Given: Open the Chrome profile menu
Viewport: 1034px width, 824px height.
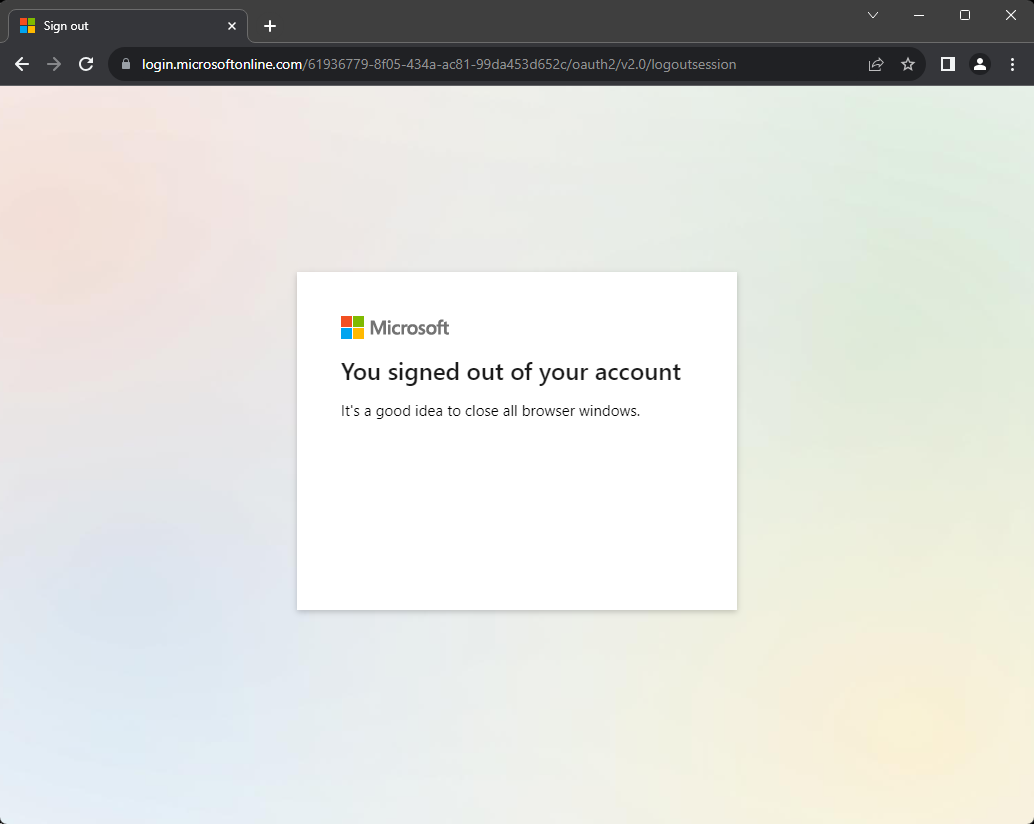Looking at the screenshot, I should pos(980,64).
